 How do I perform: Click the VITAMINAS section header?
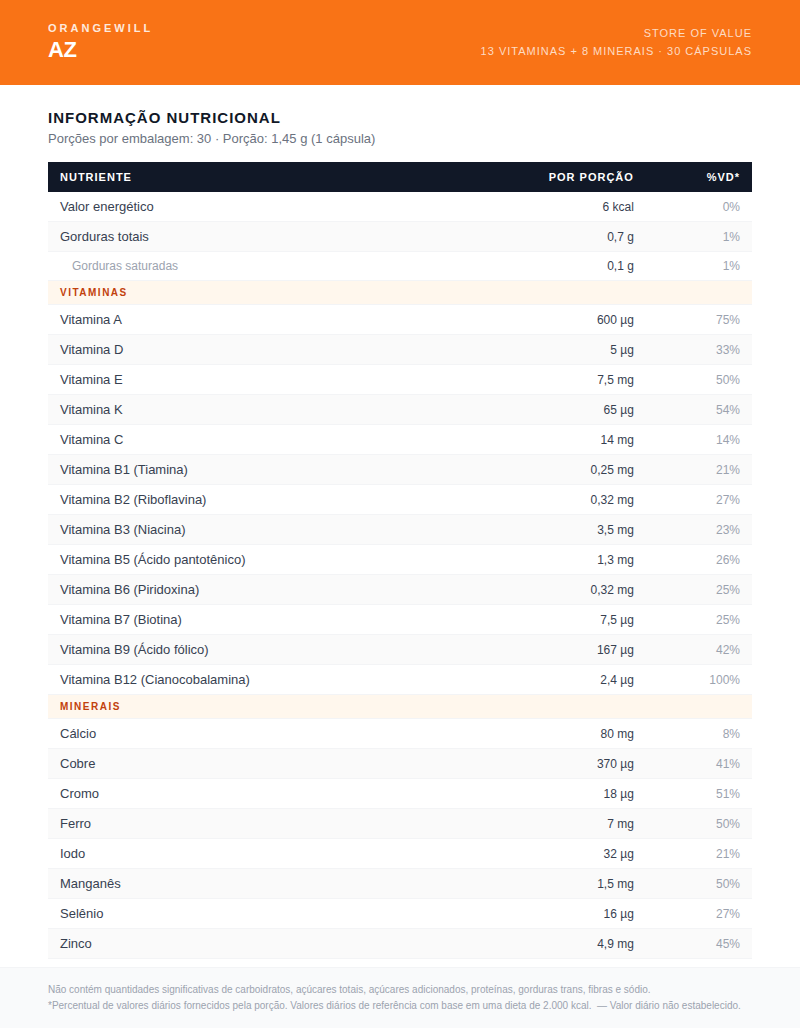93,293
